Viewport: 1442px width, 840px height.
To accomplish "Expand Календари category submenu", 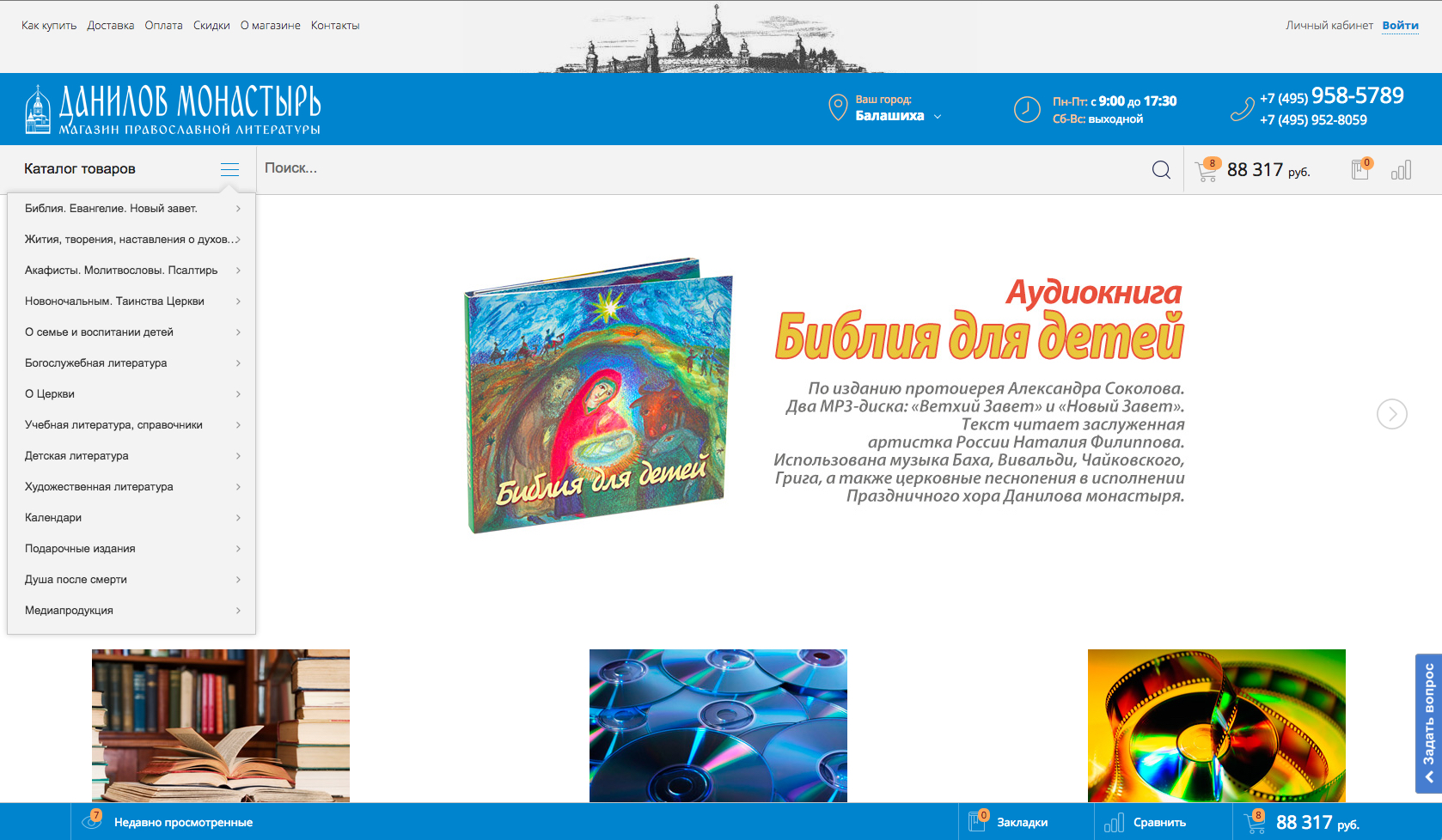I will (x=238, y=518).
